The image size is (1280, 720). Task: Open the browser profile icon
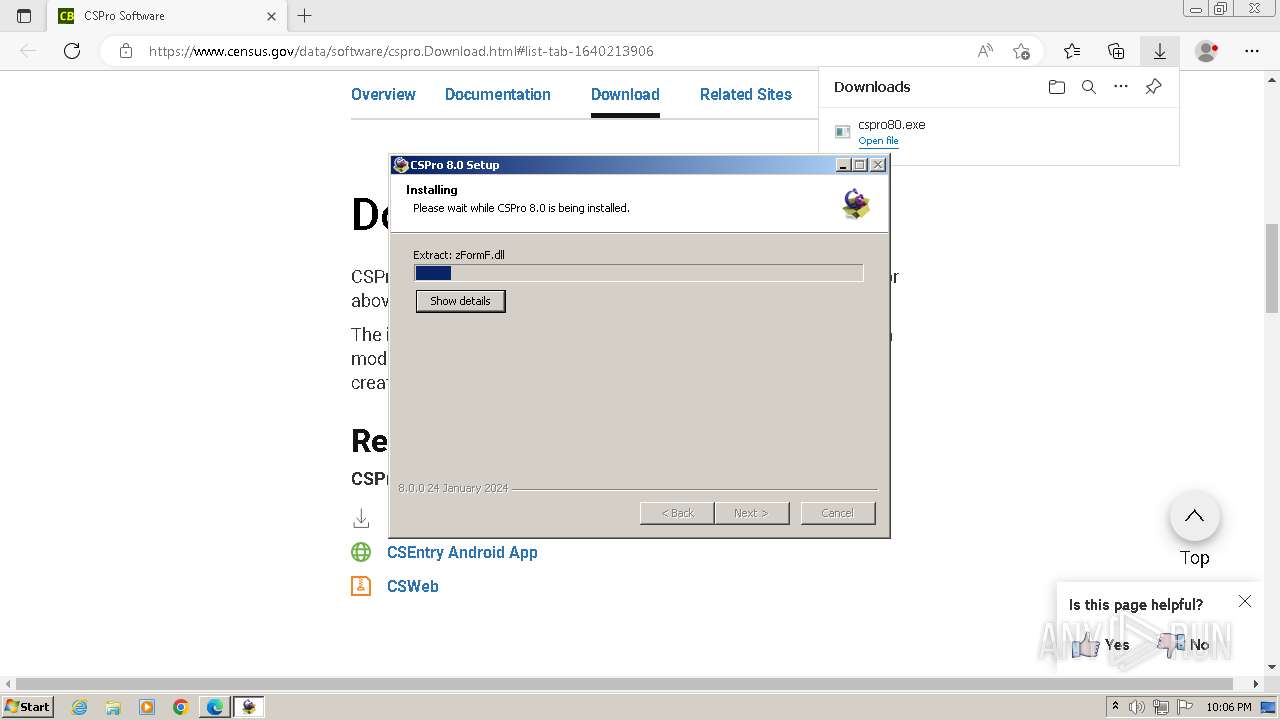(1207, 51)
